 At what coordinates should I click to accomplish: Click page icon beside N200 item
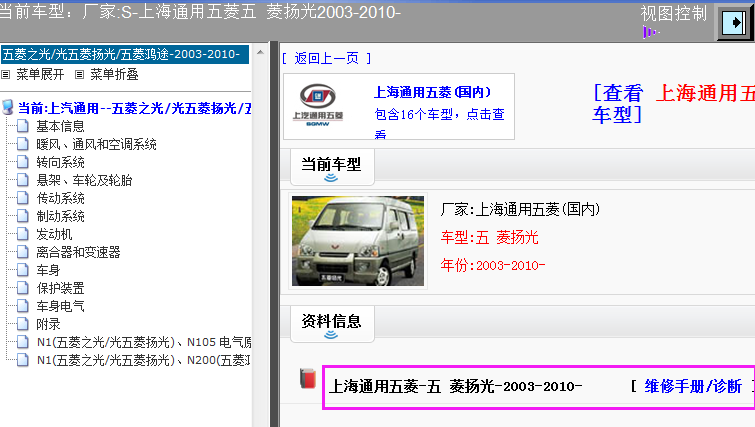tap(23, 360)
